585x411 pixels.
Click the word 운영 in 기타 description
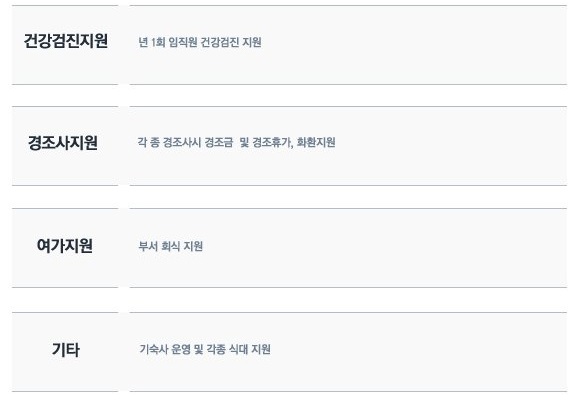coord(181,349)
